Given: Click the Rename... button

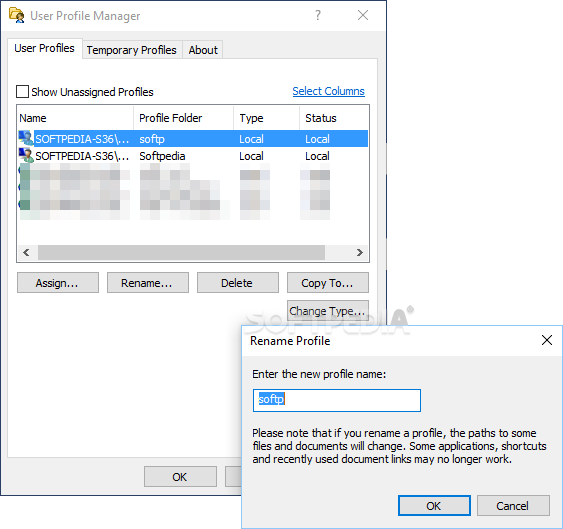Looking at the screenshot, I should click(x=148, y=283).
